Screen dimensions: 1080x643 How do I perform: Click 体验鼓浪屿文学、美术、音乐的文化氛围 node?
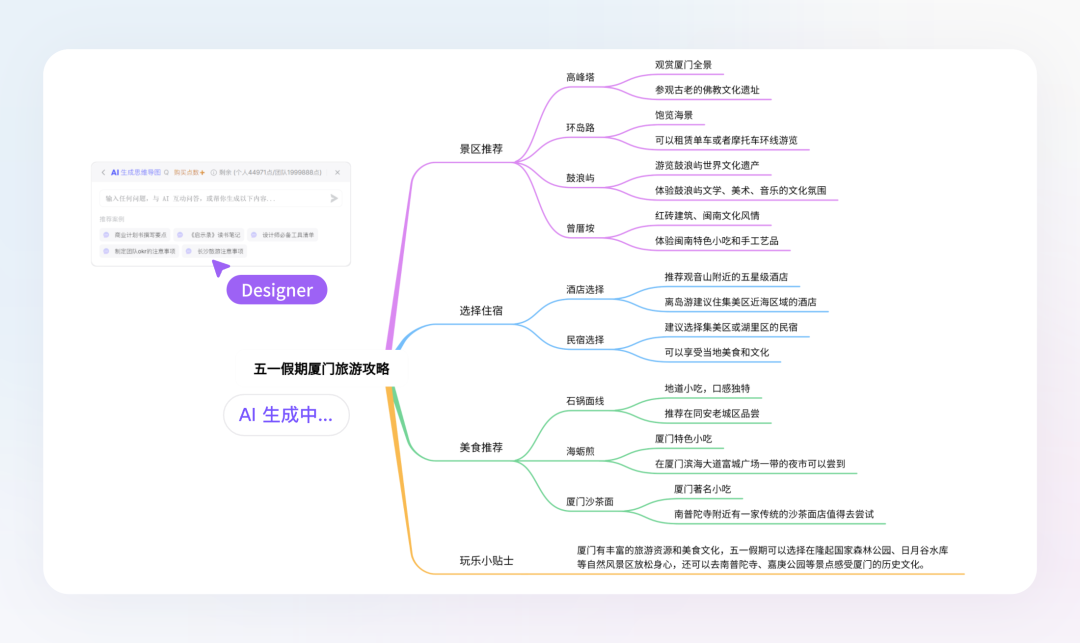pos(740,190)
